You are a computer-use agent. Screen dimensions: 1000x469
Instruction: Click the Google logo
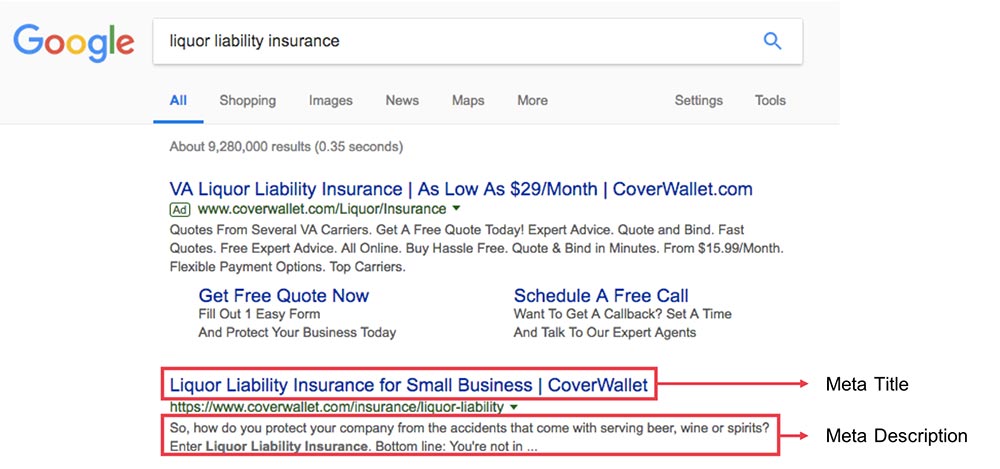tap(74, 42)
